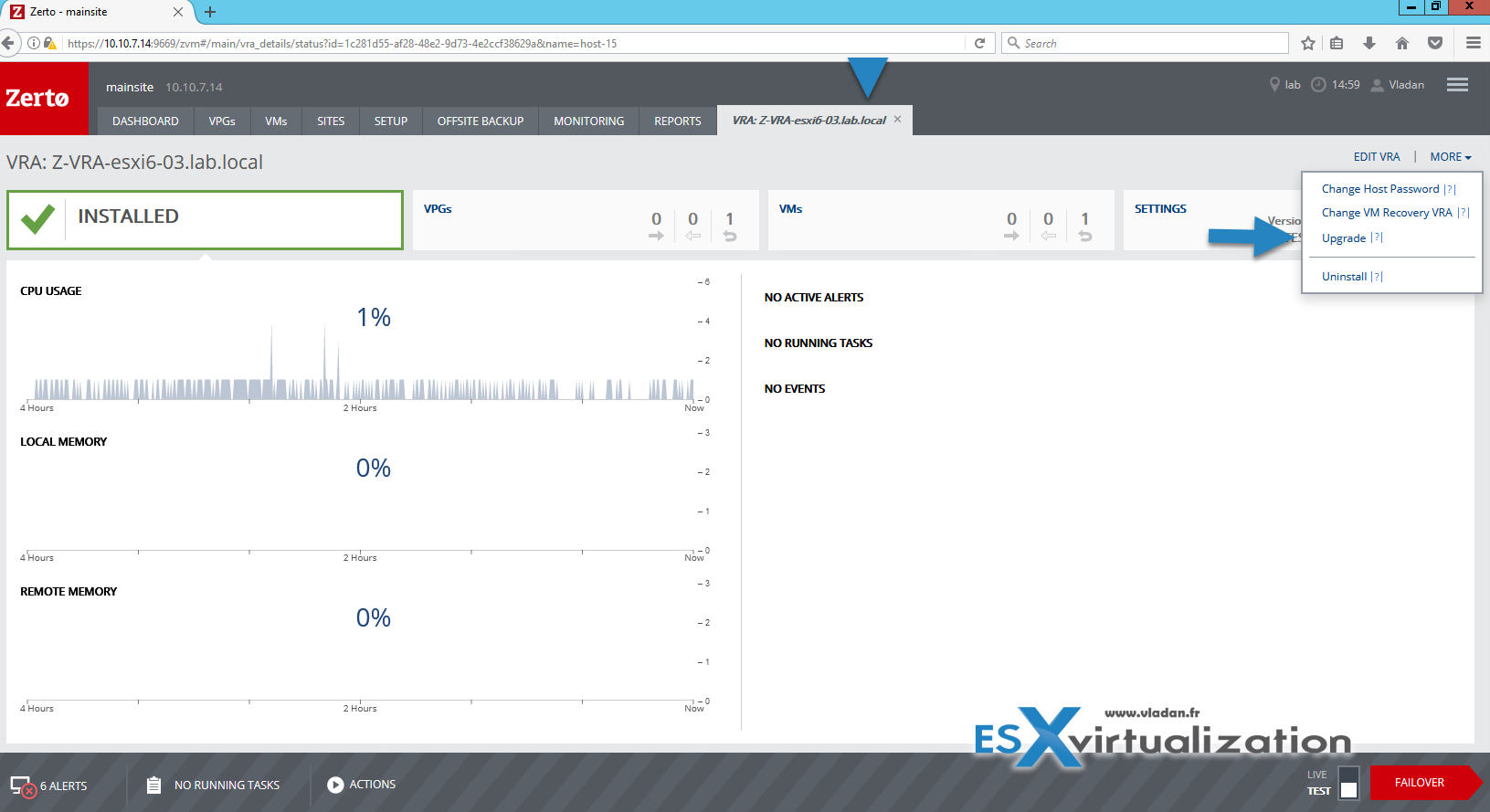Click help icon next to Upgrade
Viewport: 1490px width, 812px height.
(x=1377, y=237)
